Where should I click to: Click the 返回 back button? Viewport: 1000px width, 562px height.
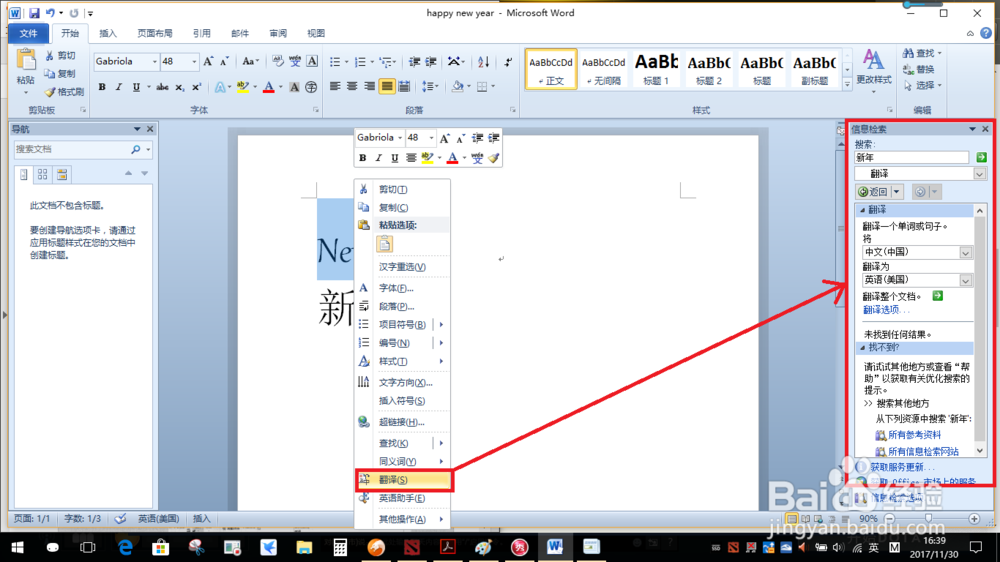point(874,191)
